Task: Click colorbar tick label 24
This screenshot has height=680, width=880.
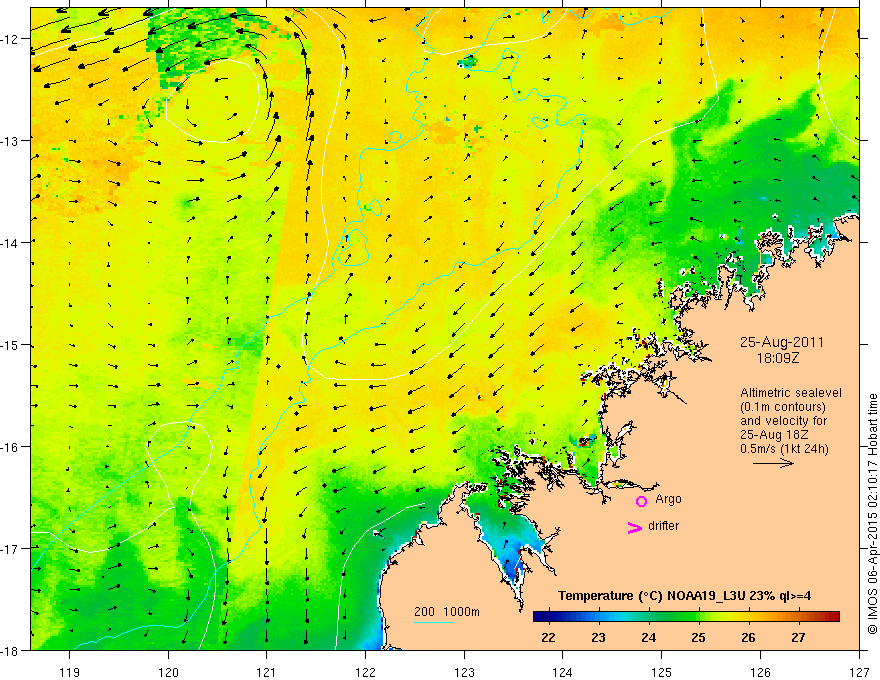Action: click(x=648, y=637)
